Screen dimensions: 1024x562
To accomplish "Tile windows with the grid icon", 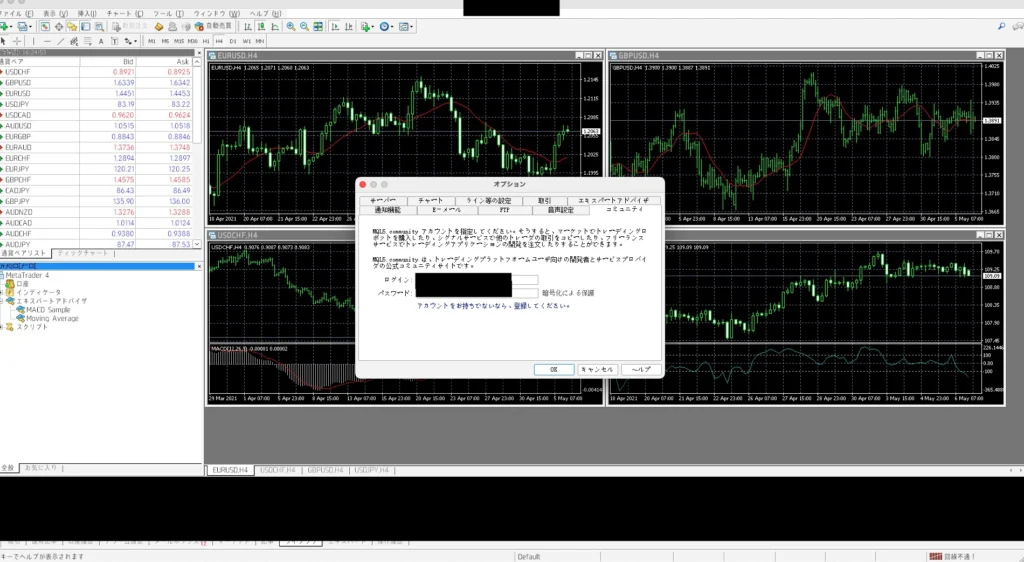I will point(318,27).
